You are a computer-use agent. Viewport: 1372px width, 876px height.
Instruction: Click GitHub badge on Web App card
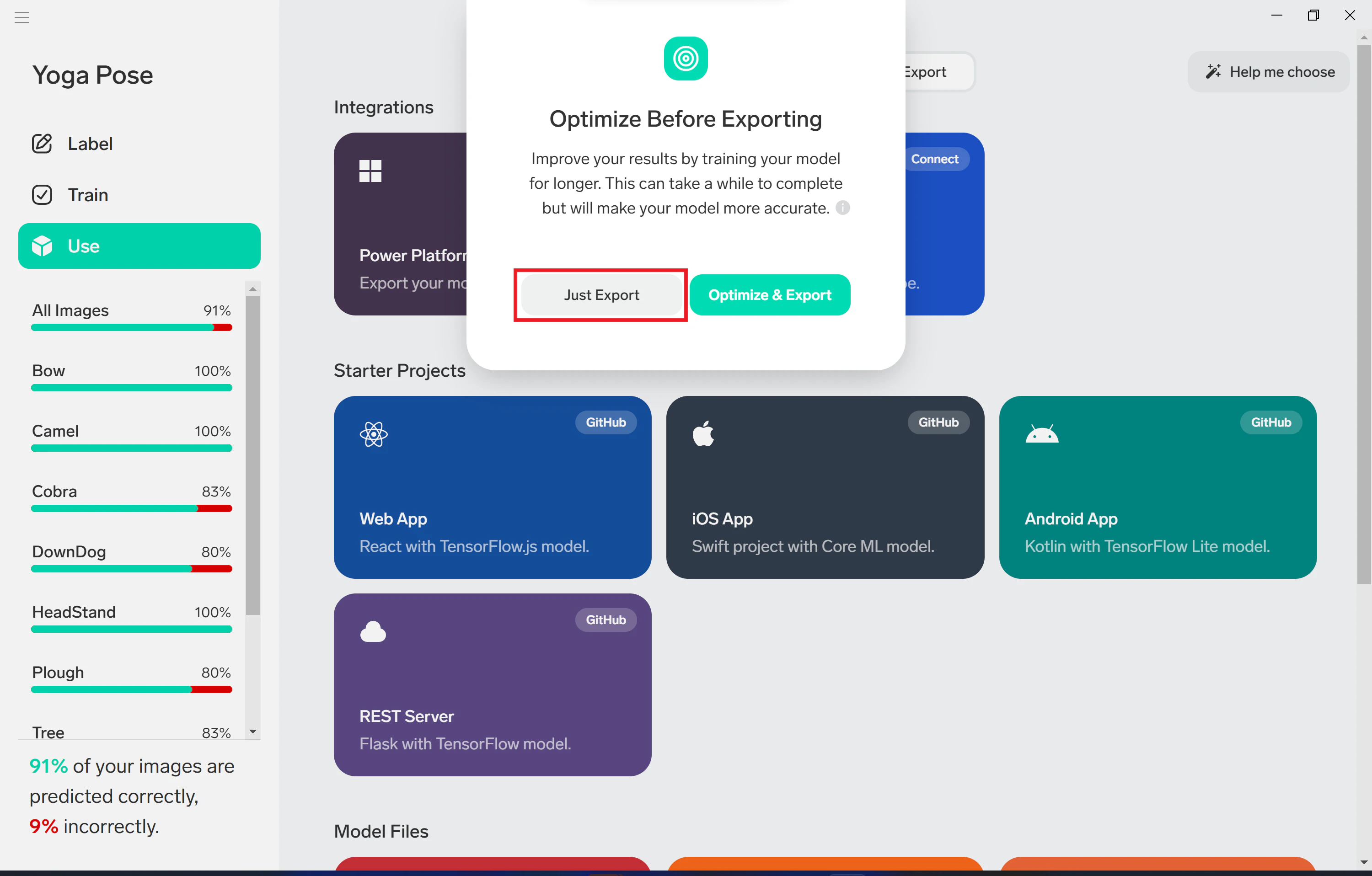(606, 422)
